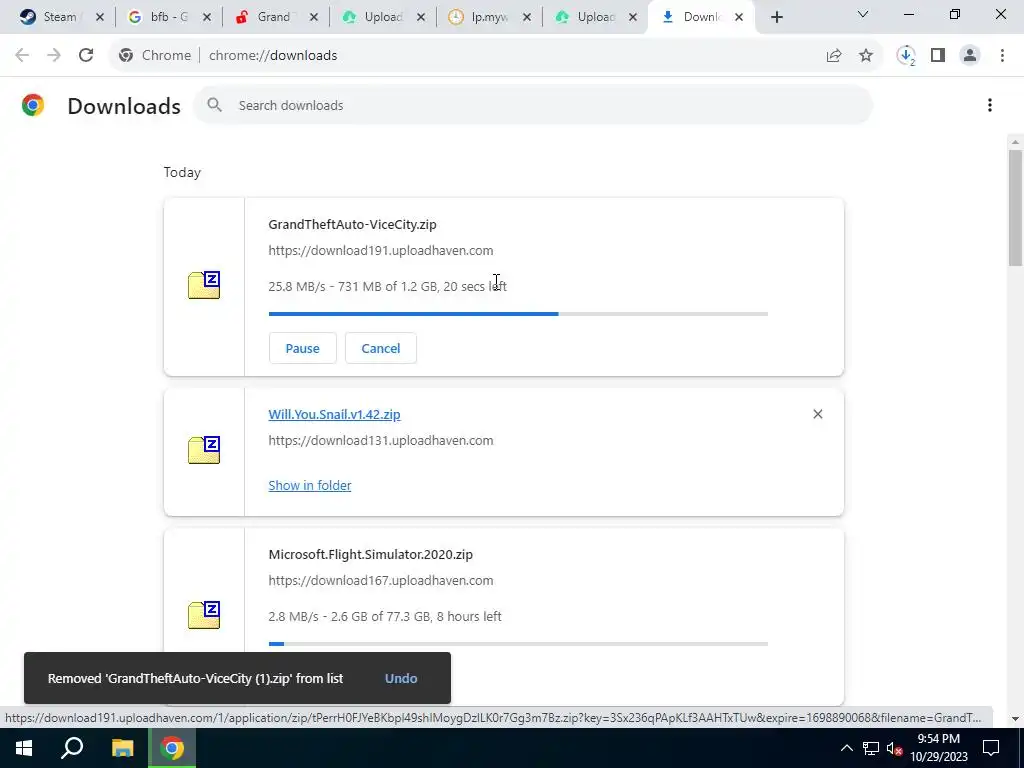1024x768 pixels.
Task: Reload the downloads page
Action: point(86,56)
